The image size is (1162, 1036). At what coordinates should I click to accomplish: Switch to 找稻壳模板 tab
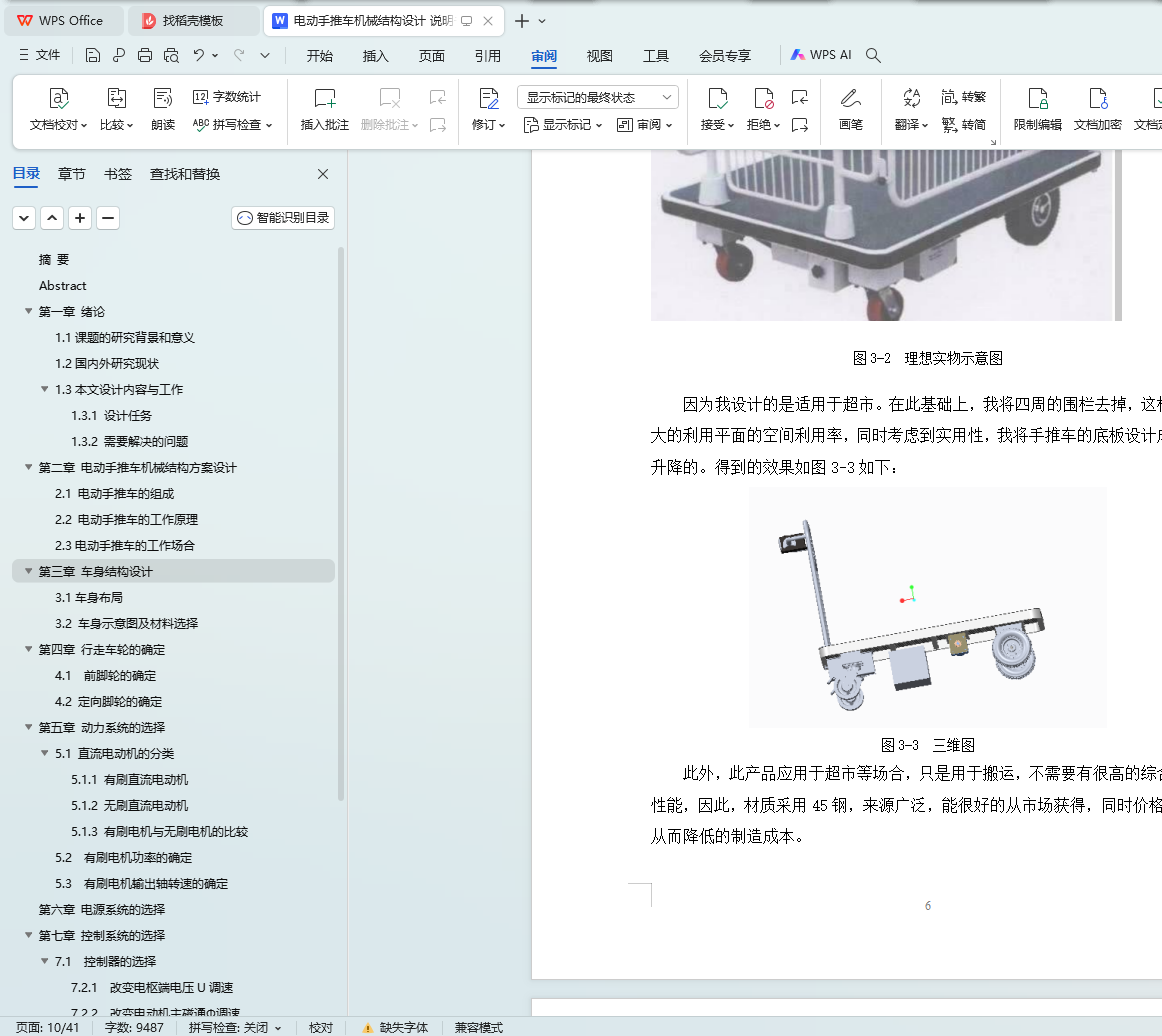(193, 21)
